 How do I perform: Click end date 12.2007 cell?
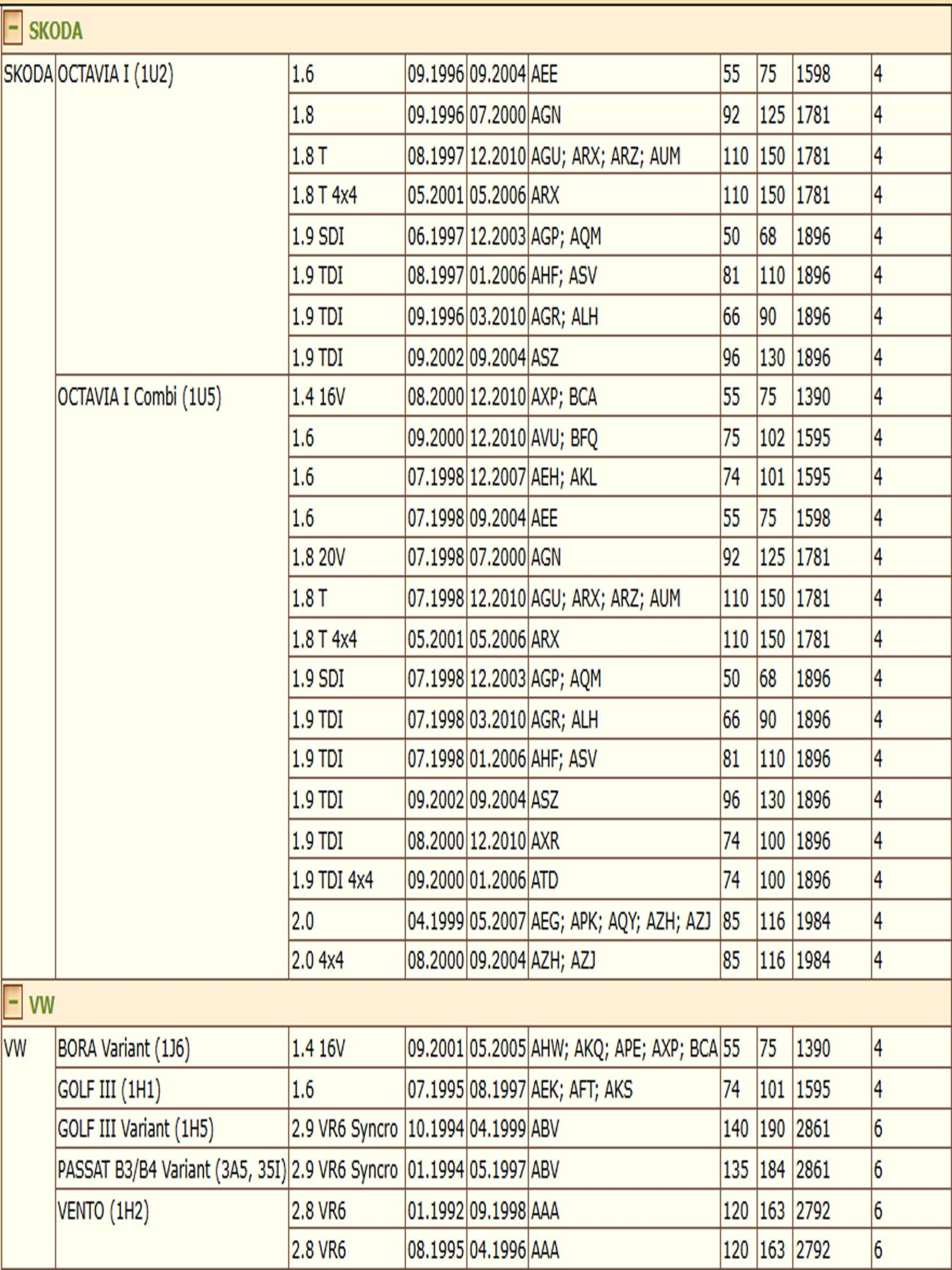pos(497,477)
